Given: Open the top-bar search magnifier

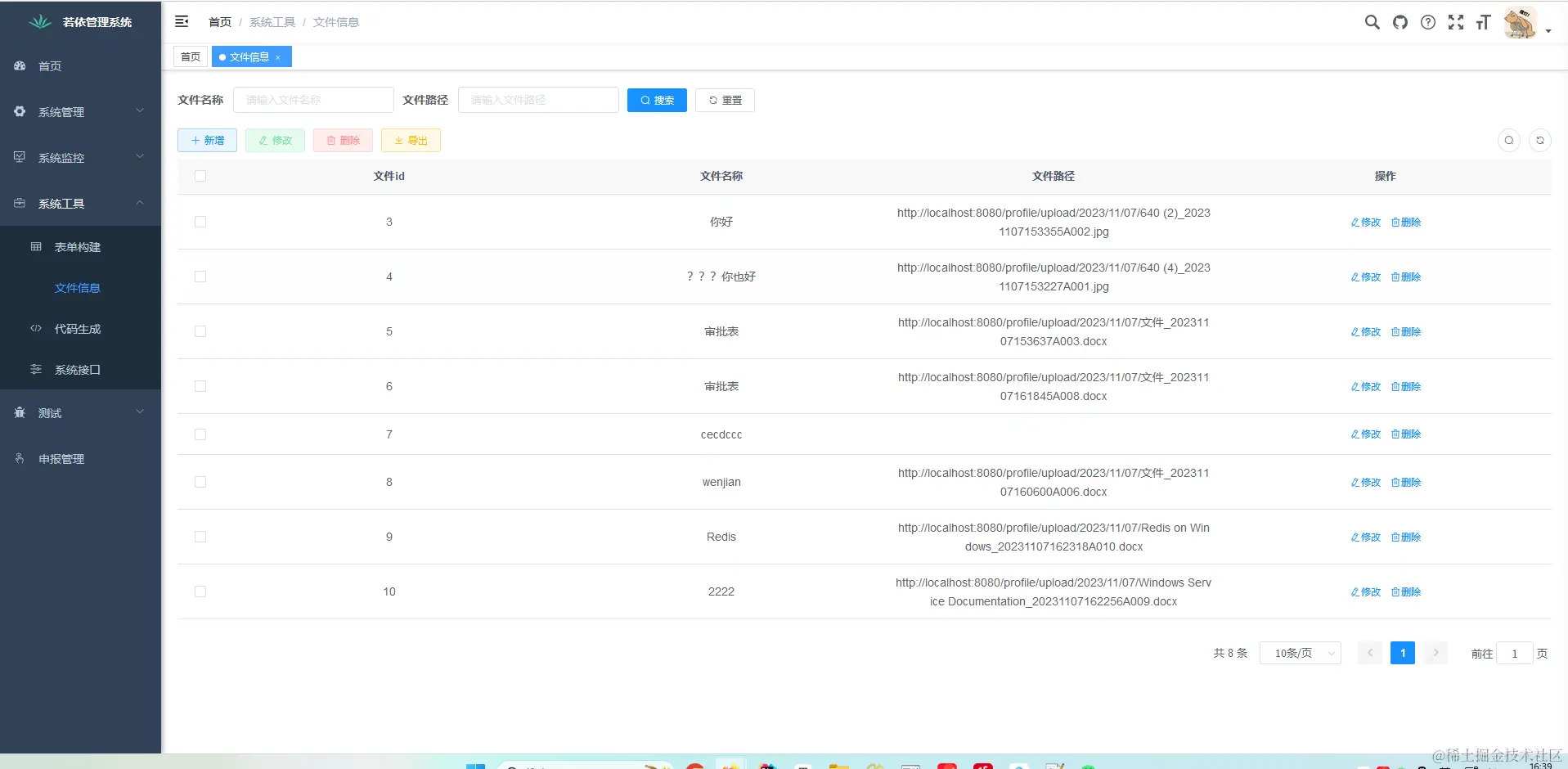Looking at the screenshot, I should (1372, 22).
